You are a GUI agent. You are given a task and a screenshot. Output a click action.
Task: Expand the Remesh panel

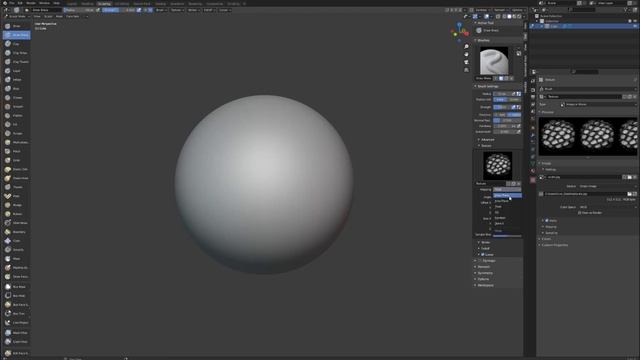pyautogui.click(x=484, y=267)
